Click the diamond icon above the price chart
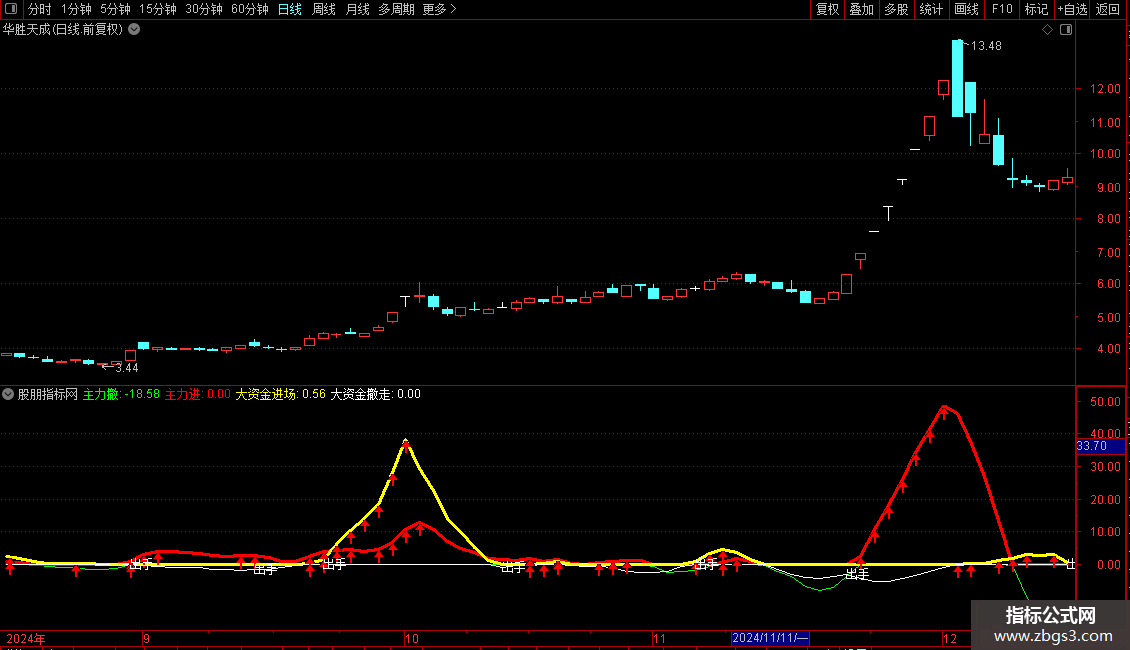The width and height of the screenshot is (1130, 650). coord(1048,30)
